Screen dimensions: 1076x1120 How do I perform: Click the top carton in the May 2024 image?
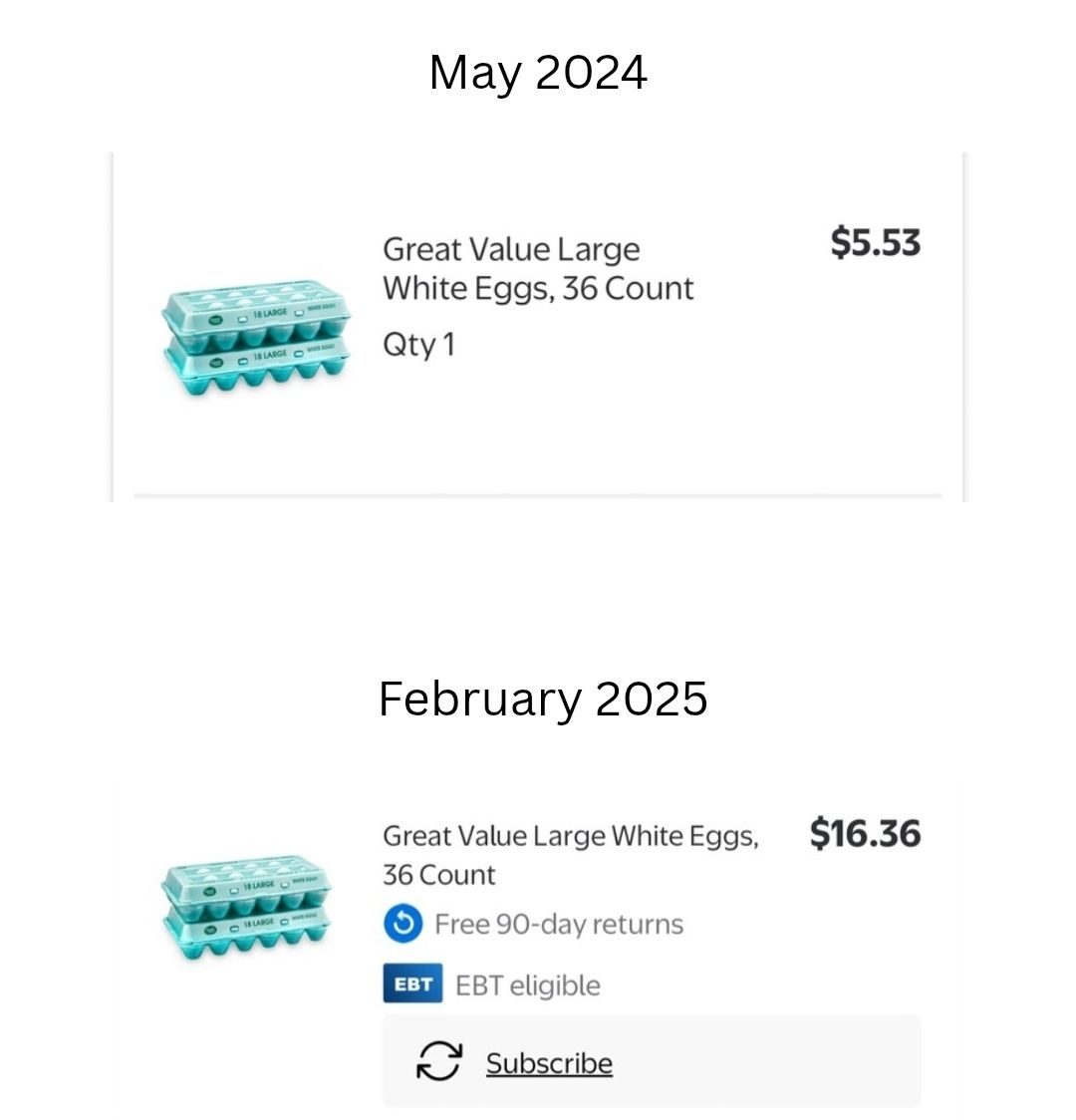(257, 313)
